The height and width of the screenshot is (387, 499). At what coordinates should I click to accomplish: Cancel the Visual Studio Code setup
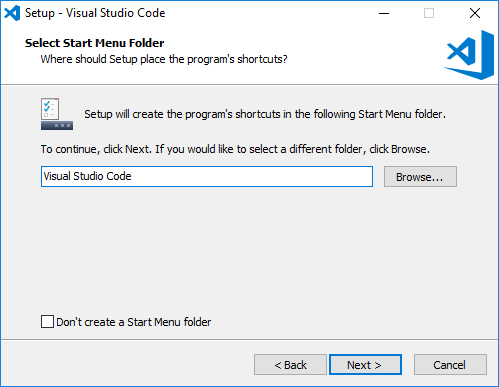450,365
